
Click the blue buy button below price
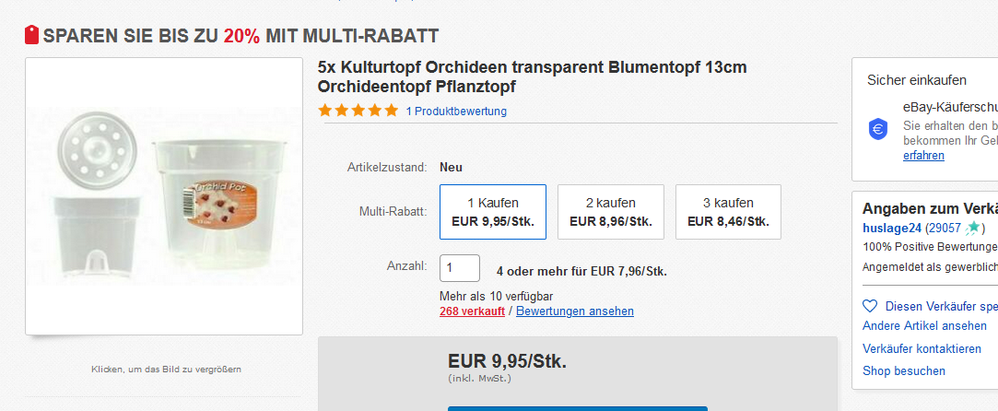coord(577,407)
